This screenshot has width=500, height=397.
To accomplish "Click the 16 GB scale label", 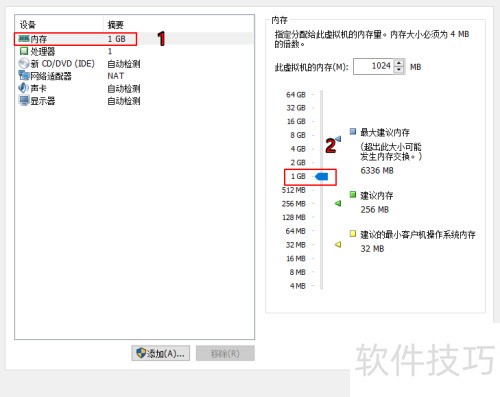I will 296,121.
